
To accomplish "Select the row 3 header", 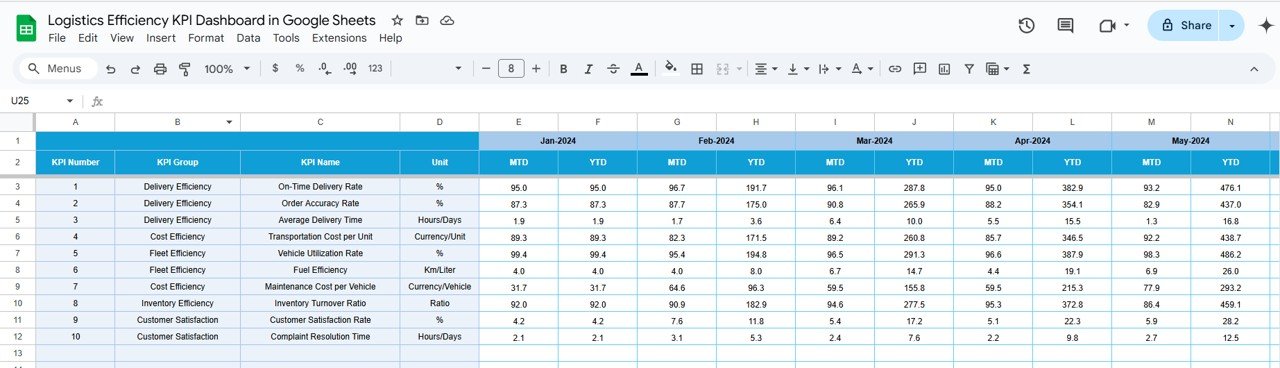I will [17, 187].
